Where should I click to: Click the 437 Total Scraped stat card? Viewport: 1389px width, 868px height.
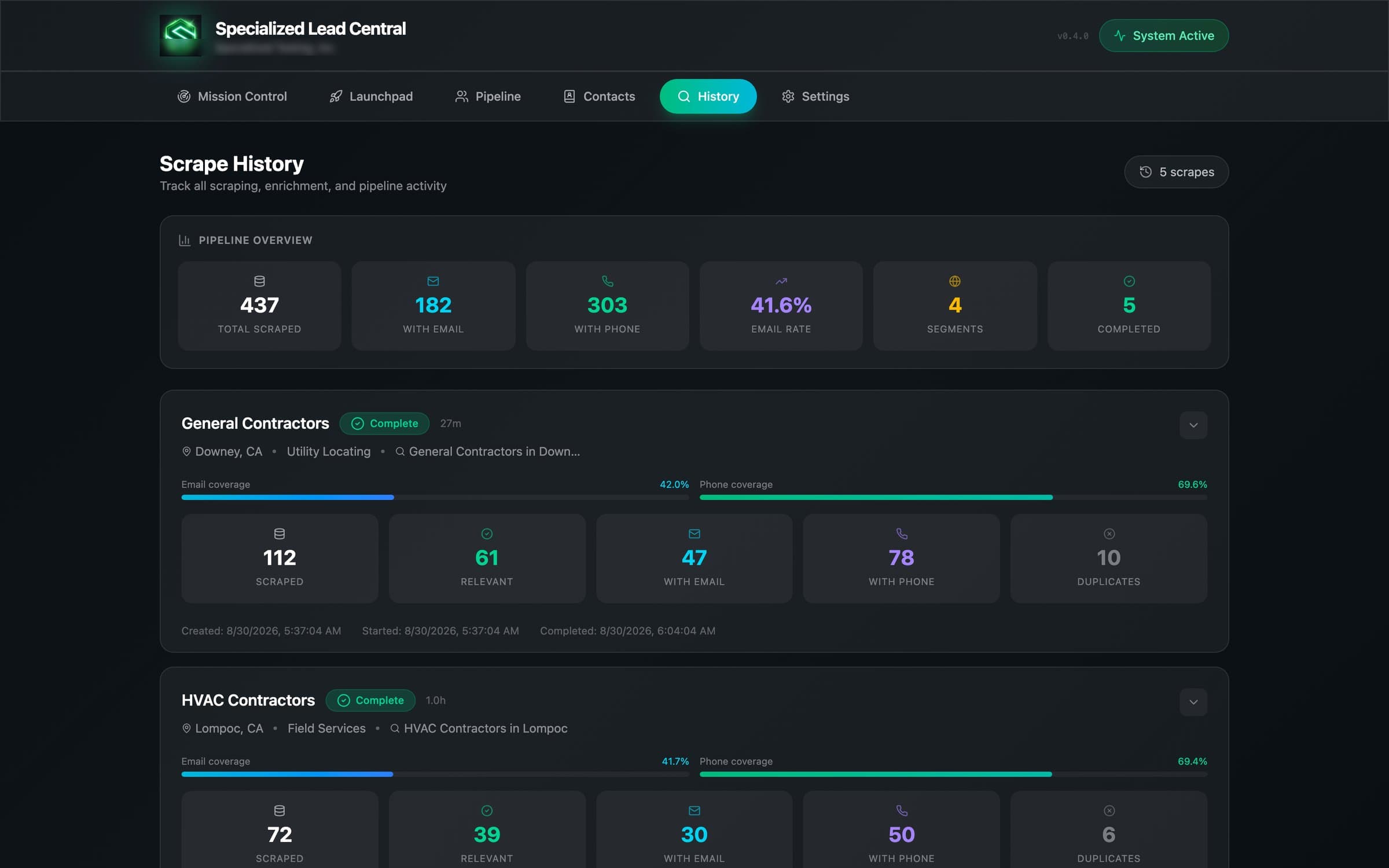pyautogui.click(x=259, y=306)
